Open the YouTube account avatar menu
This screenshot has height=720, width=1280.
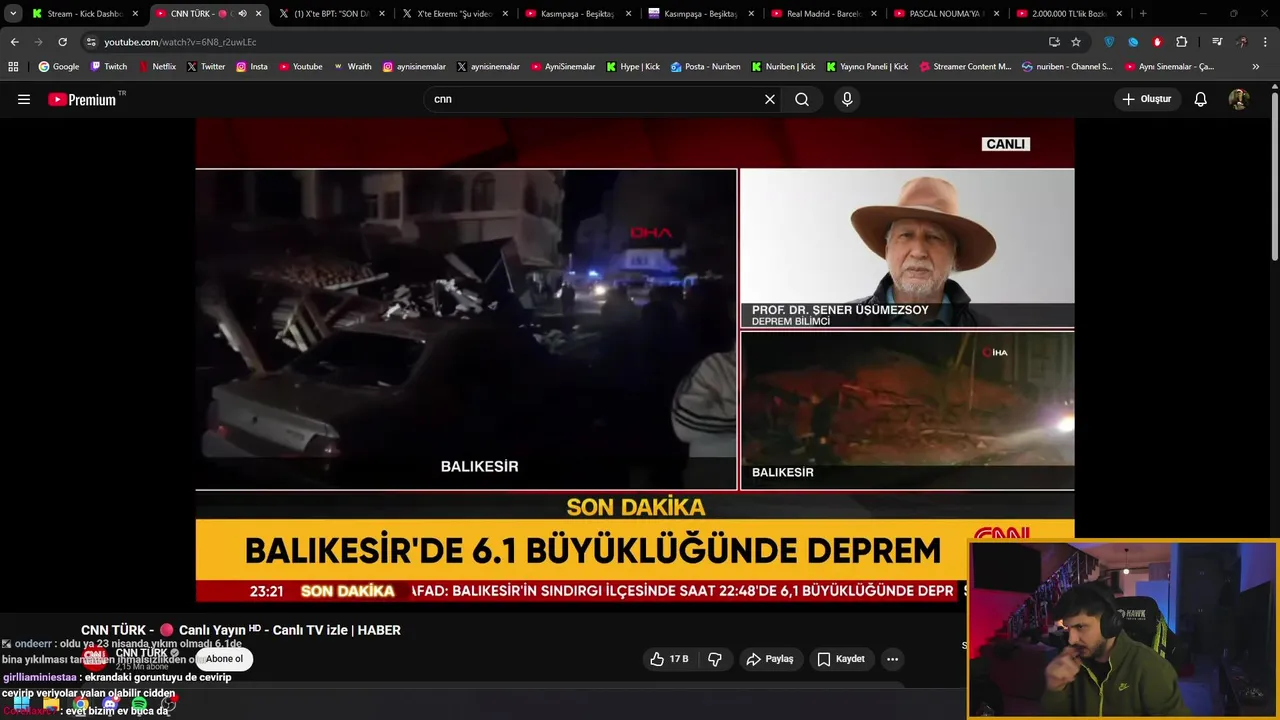(x=1239, y=99)
